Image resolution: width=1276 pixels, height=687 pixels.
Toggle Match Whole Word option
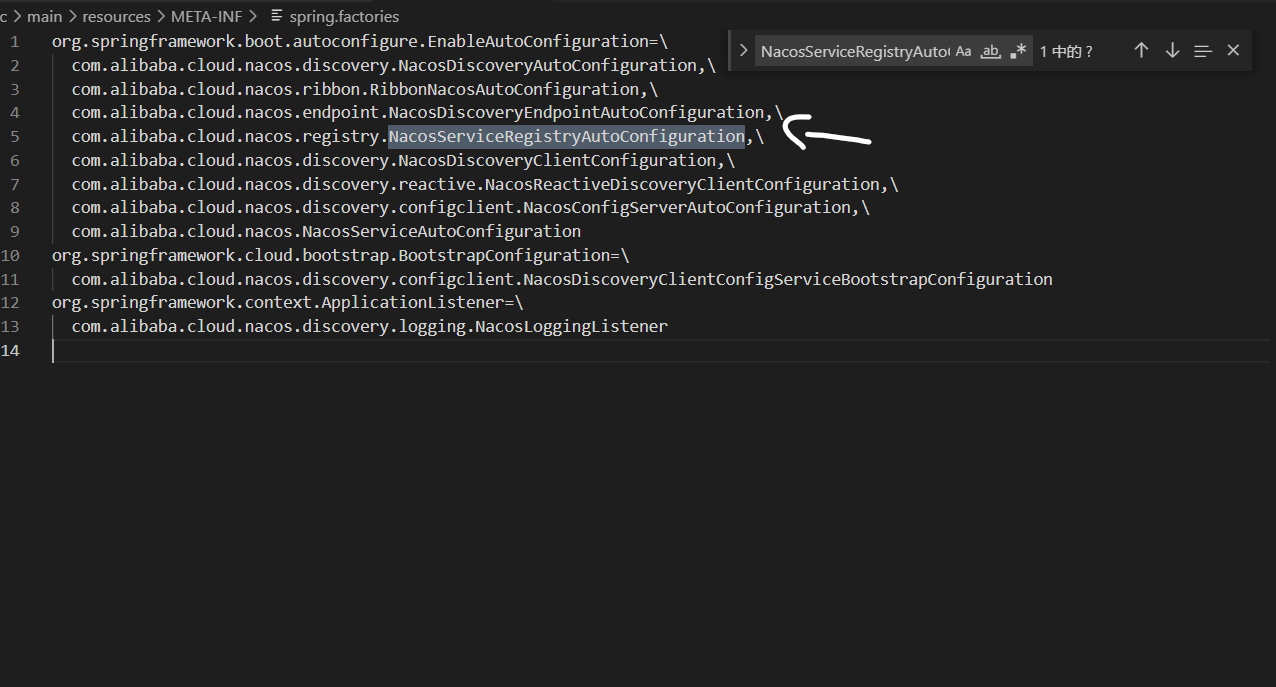[990, 51]
